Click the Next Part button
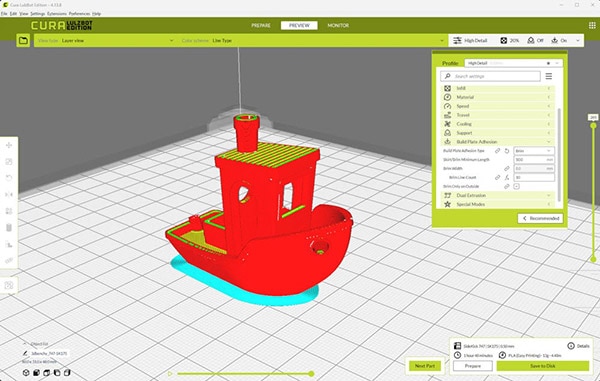Image resolution: width=600 pixels, height=381 pixels. 425,366
